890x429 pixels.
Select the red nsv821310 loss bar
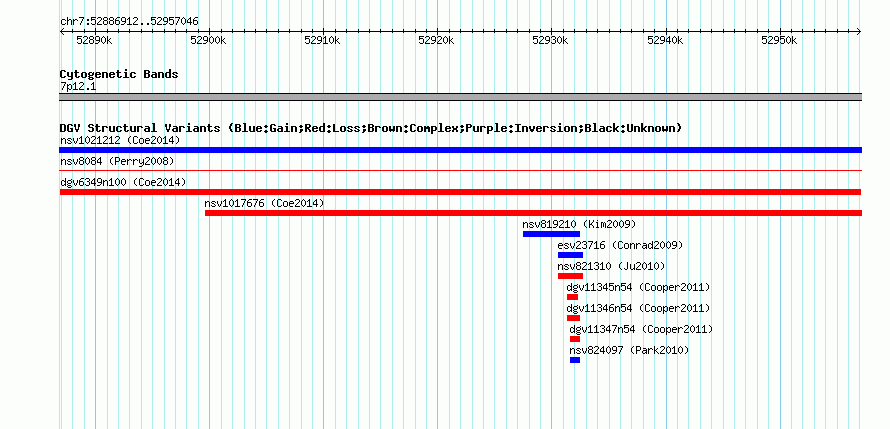[x=570, y=276]
